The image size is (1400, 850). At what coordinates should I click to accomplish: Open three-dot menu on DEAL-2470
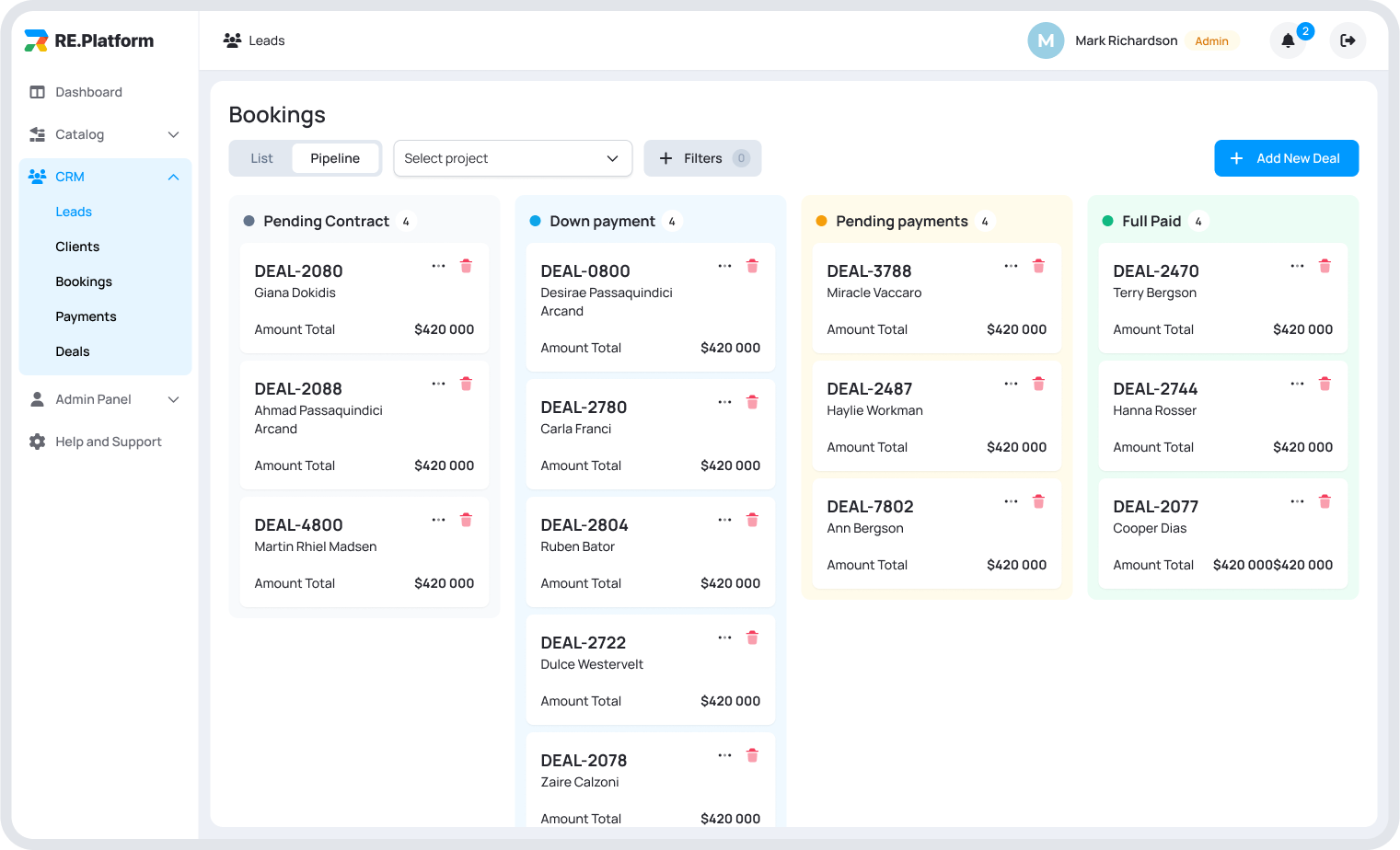[1297, 266]
